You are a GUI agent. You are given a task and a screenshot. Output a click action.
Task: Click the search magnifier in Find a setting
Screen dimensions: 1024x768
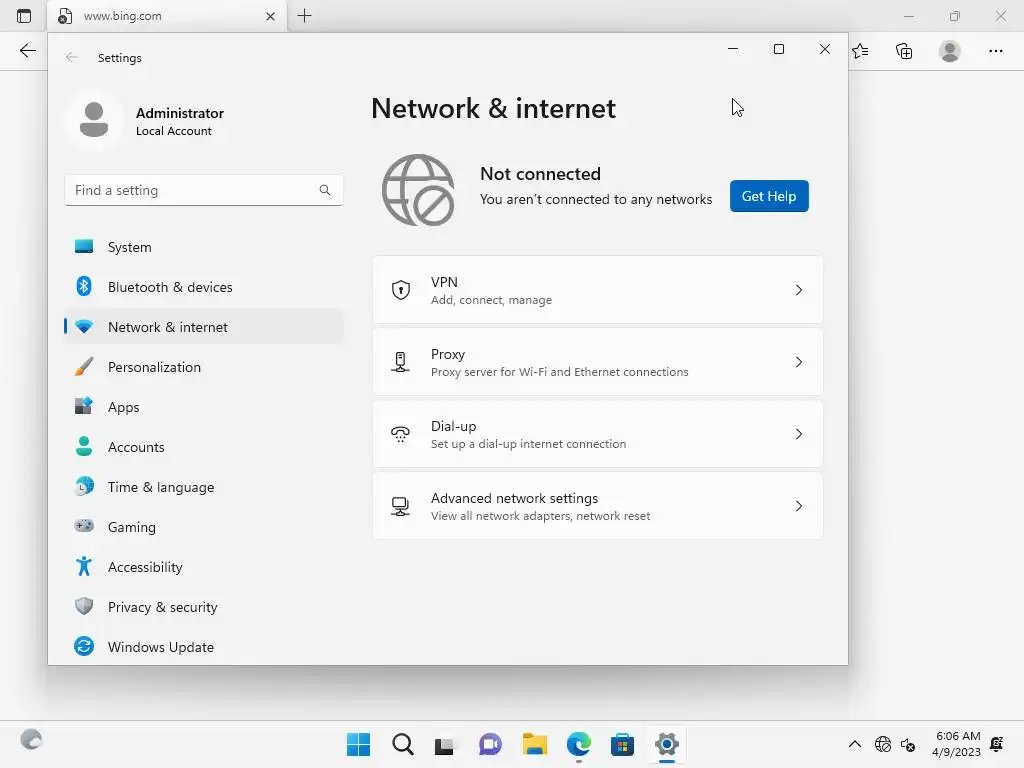point(325,190)
